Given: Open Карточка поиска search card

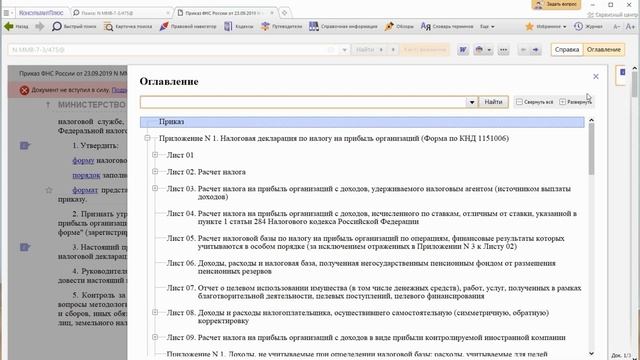Looking at the screenshot, I should point(128,27).
